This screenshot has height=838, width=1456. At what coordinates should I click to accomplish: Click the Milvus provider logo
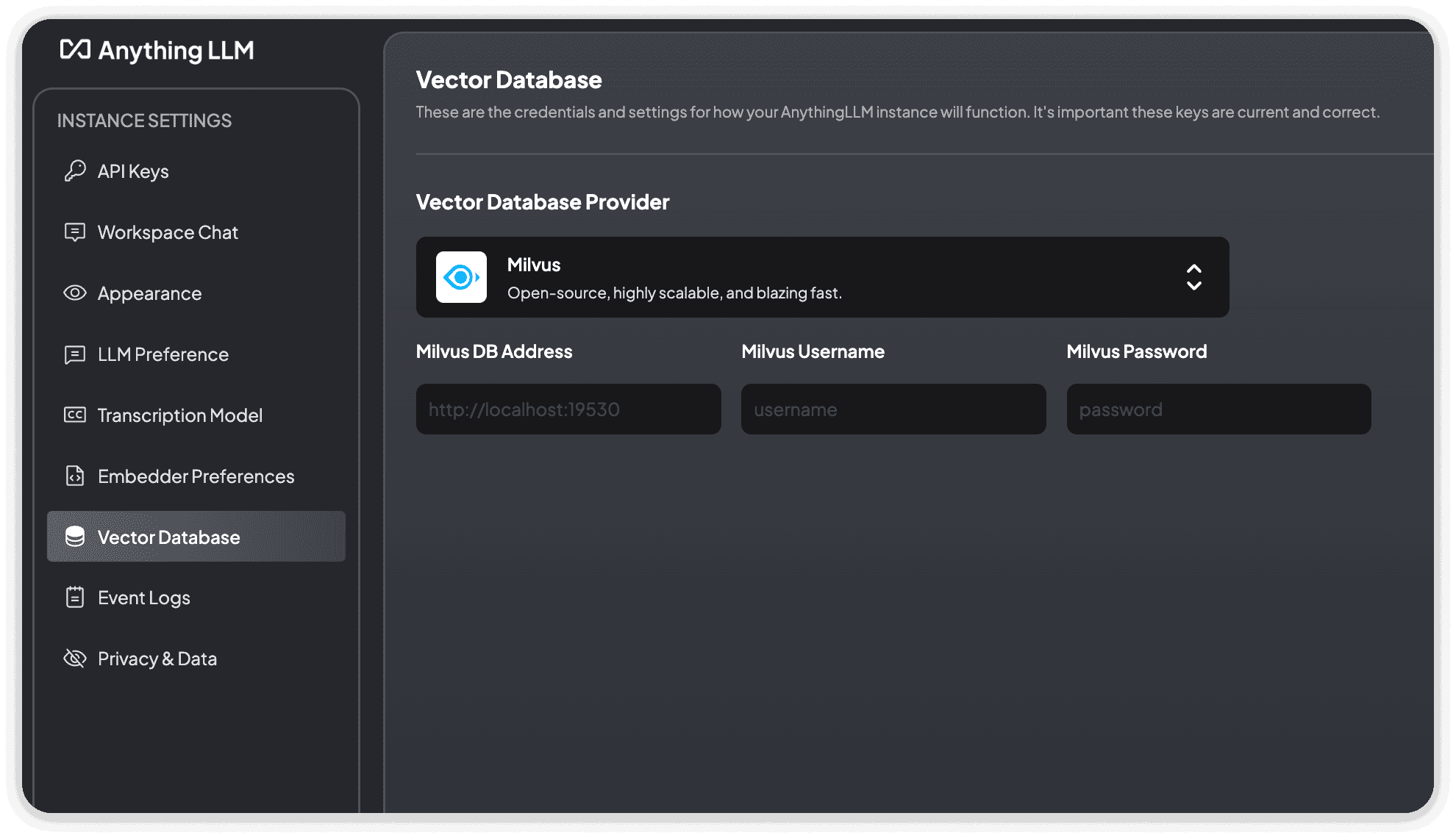[462, 278]
